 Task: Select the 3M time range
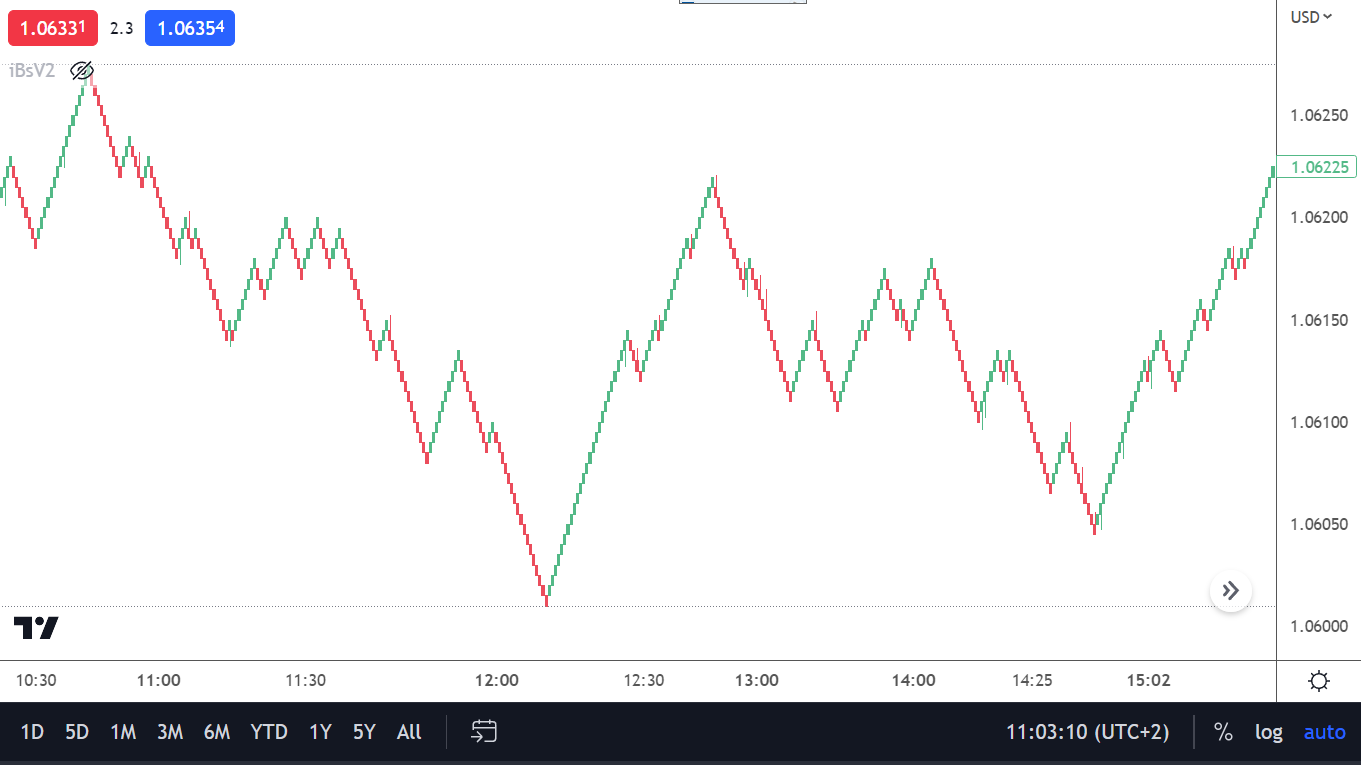(170, 732)
